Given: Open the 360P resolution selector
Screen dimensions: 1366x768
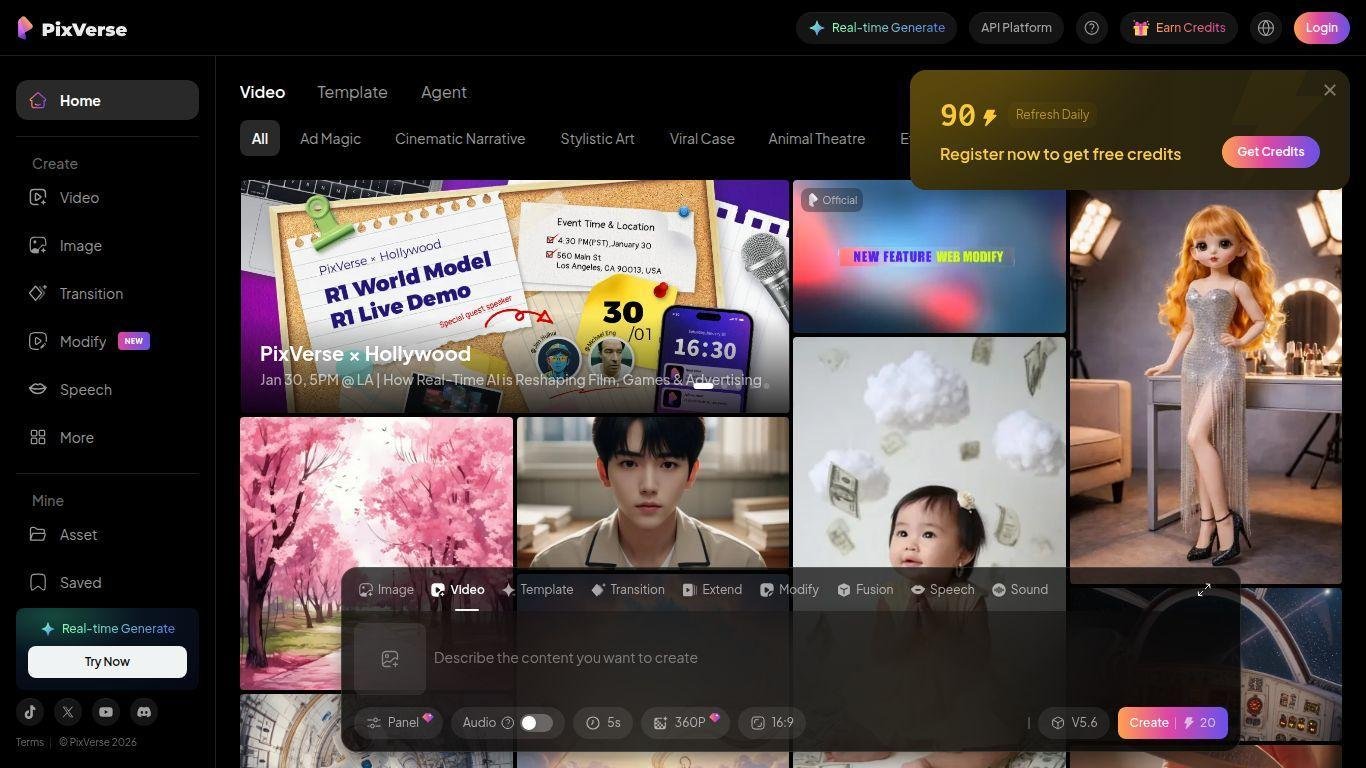Looking at the screenshot, I should coord(685,723).
